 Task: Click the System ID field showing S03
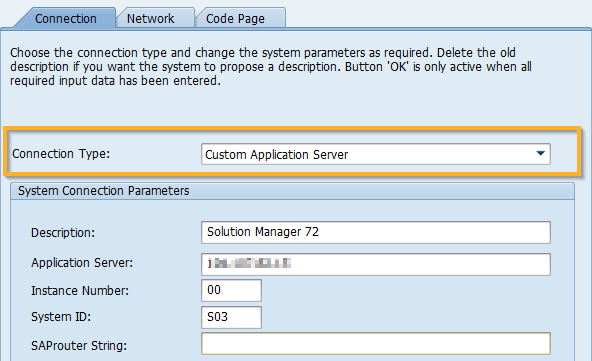coord(231,317)
